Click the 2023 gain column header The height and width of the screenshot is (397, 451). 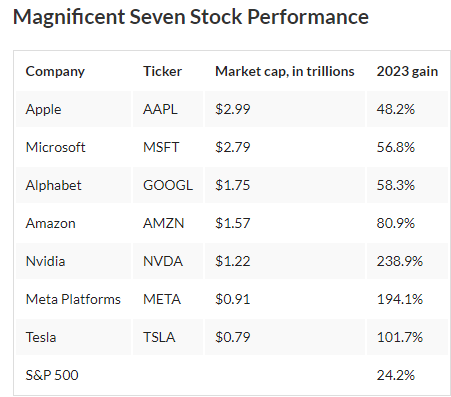click(407, 71)
